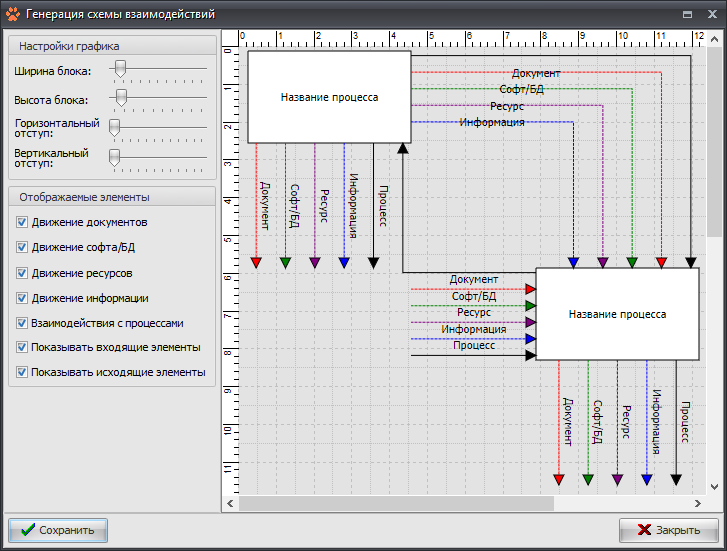Select the top-left Название процесса block
727x551 pixels.
point(329,97)
